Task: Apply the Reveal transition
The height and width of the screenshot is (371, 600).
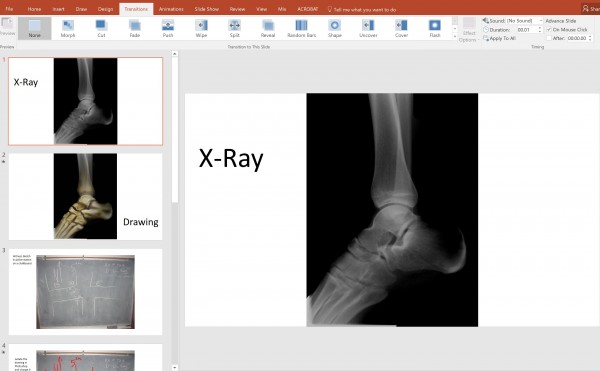Action: [268, 28]
